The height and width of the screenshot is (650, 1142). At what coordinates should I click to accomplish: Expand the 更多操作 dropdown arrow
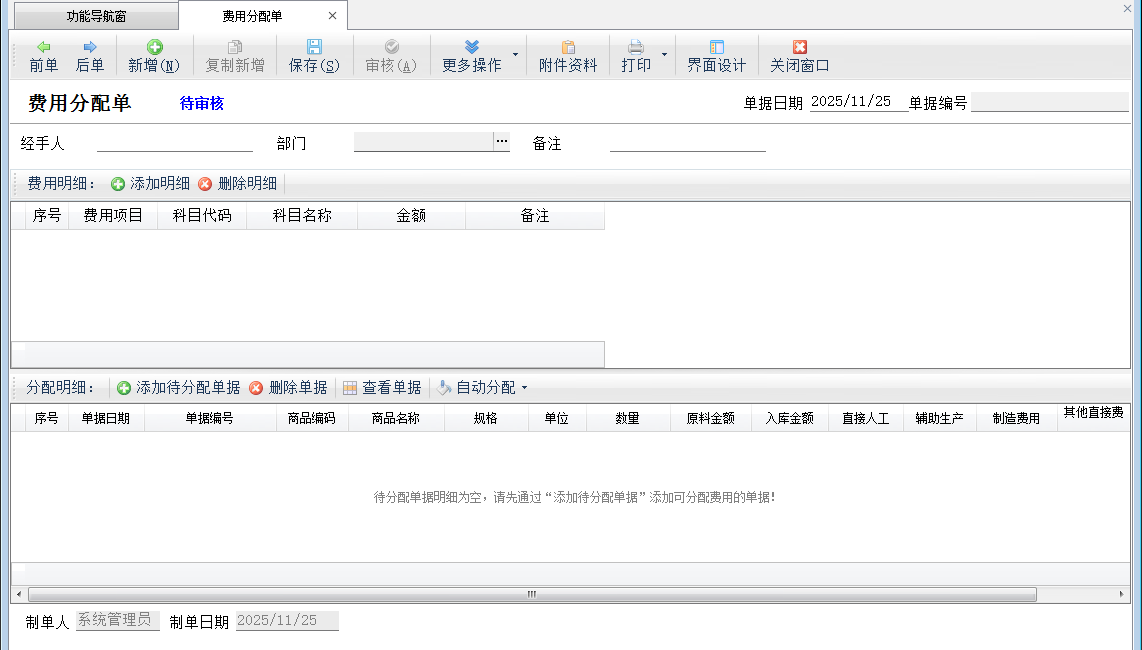pyautogui.click(x=515, y=54)
